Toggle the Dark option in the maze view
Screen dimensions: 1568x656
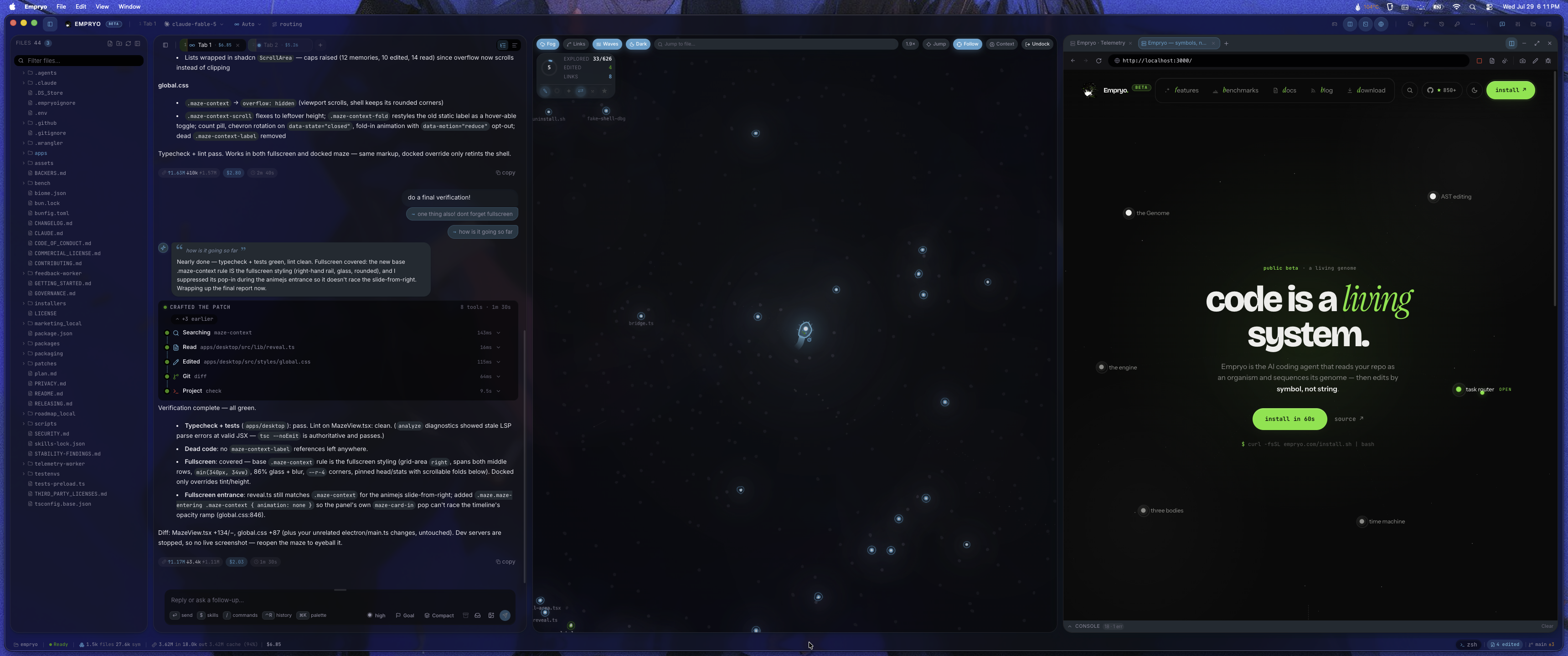tap(638, 45)
